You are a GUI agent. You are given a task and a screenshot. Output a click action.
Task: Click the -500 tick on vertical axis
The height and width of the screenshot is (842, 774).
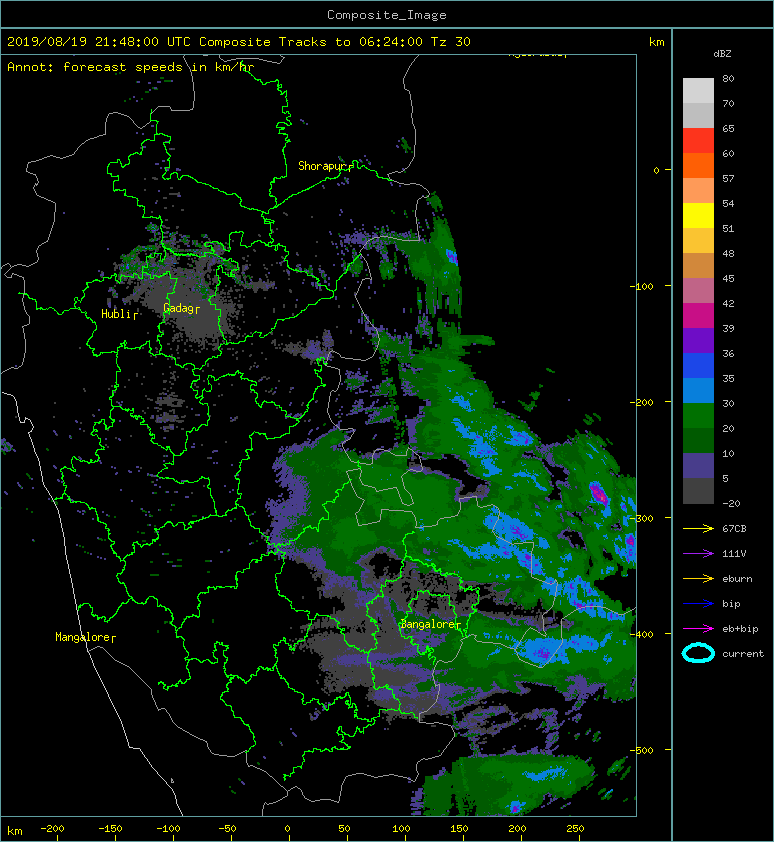(641, 750)
